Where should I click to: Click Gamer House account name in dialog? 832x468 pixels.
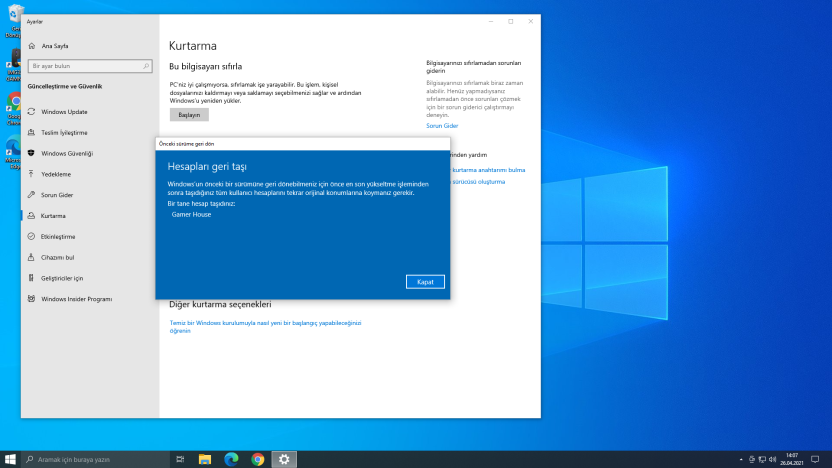[191, 214]
